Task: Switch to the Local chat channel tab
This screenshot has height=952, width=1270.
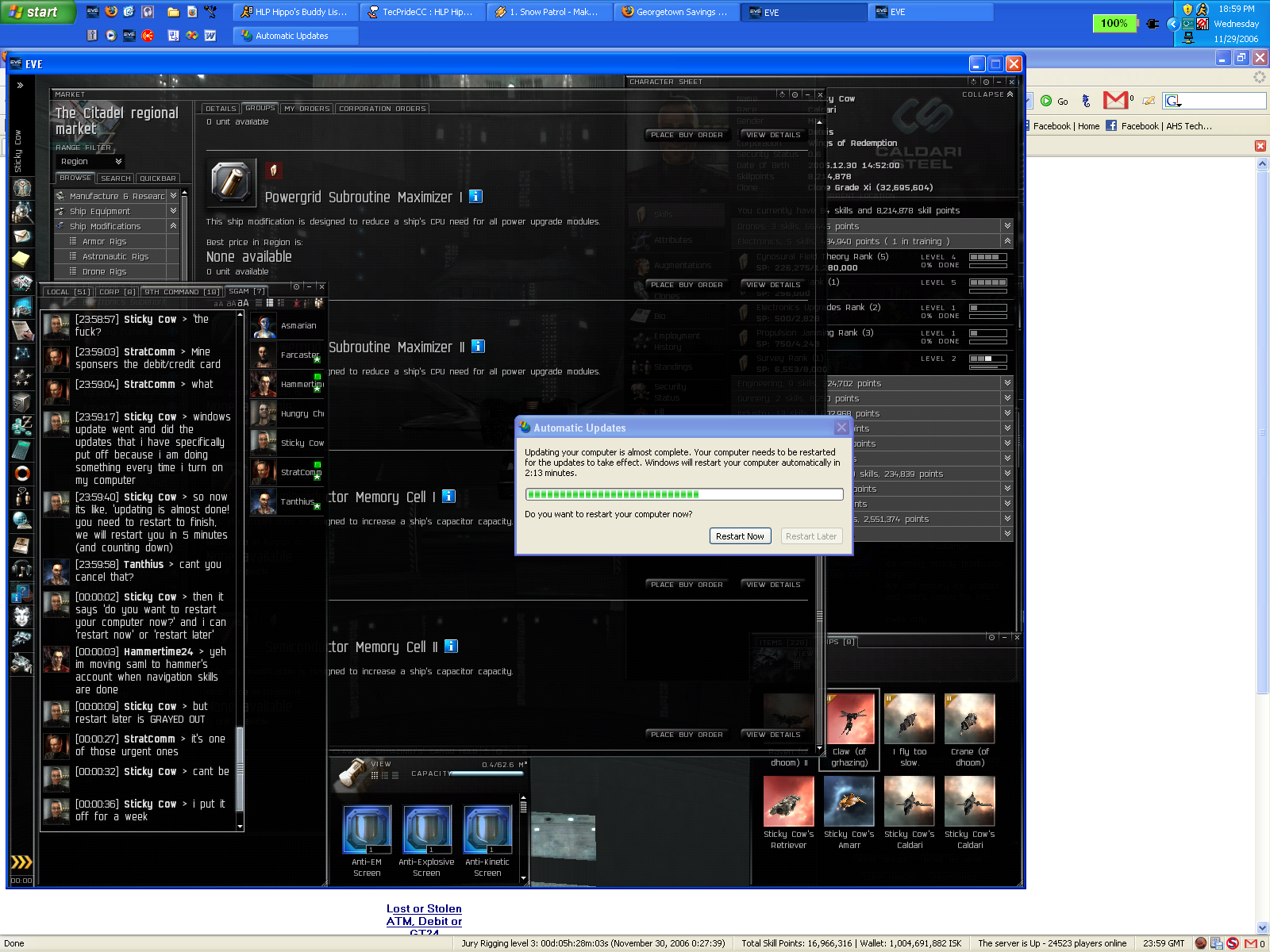Action: 68,292
